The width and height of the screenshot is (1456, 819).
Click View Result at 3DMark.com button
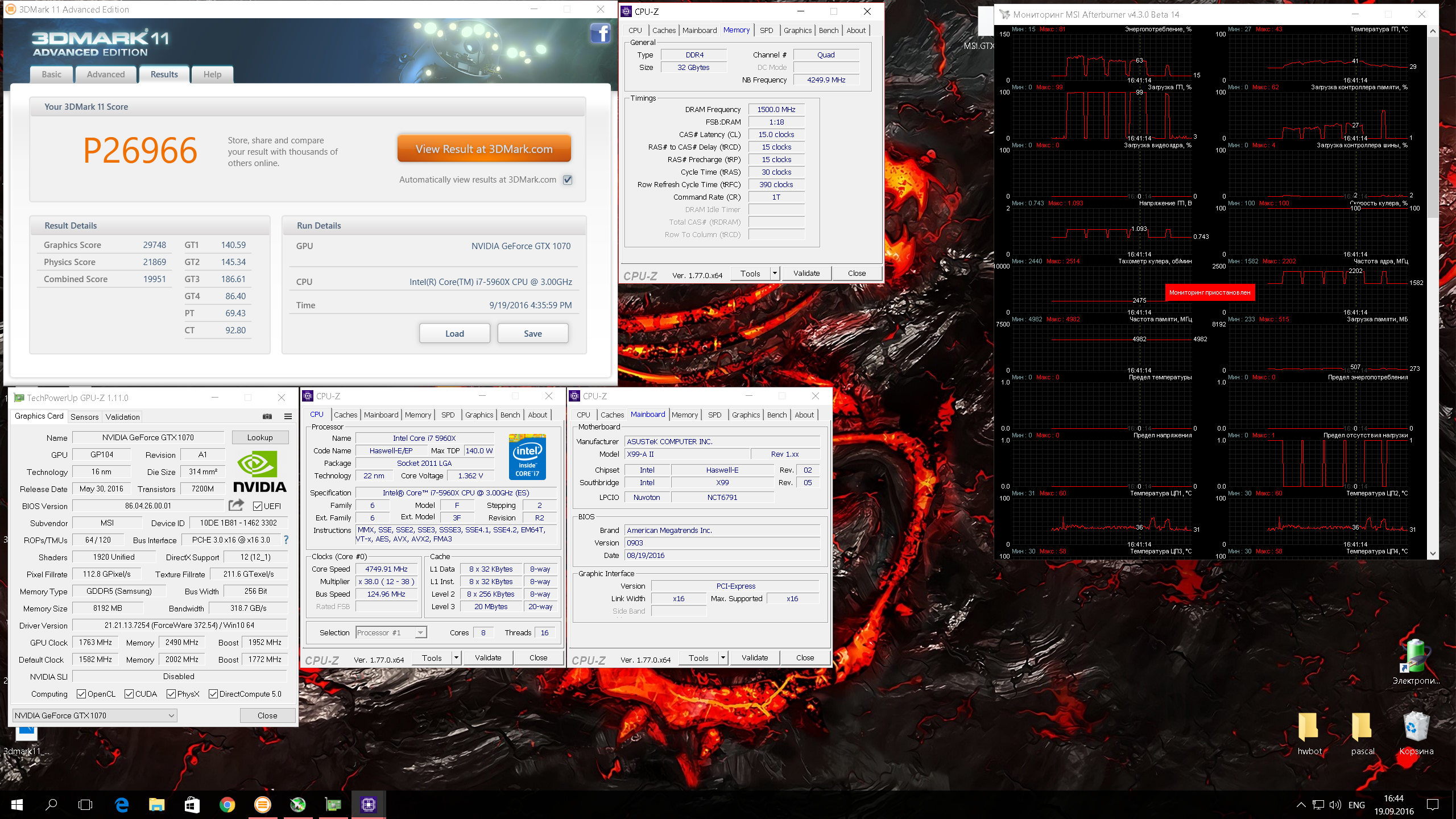484,149
